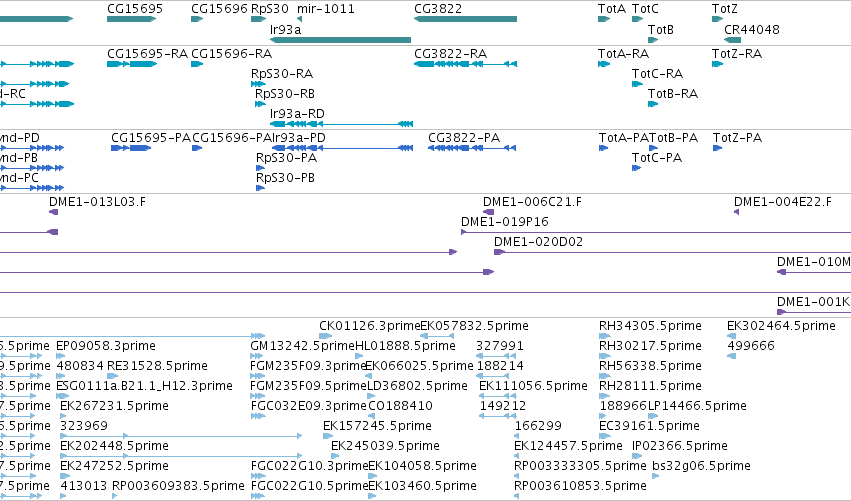This screenshot has height=501, width=851.
Task: Click the TotC-PA protein label
Action: pyautogui.click(x=657, y=158)
